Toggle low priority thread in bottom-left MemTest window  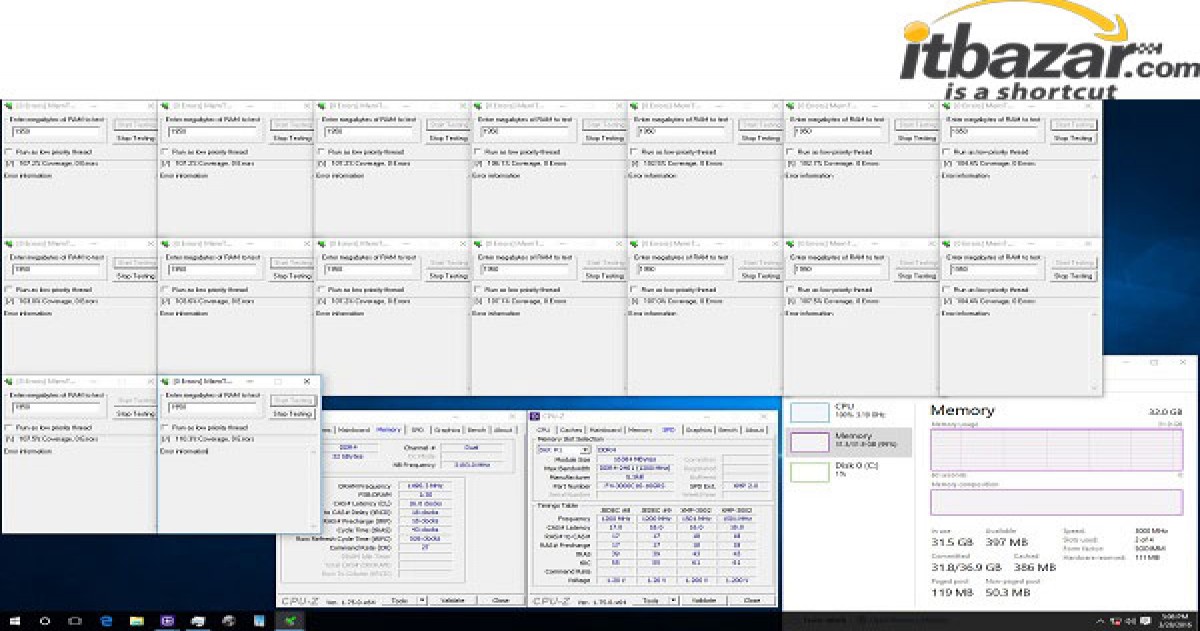8,427
